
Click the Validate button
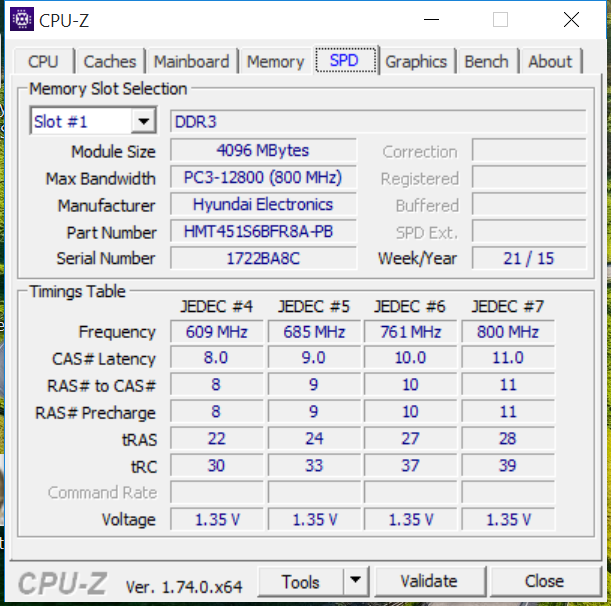(430, 582)
